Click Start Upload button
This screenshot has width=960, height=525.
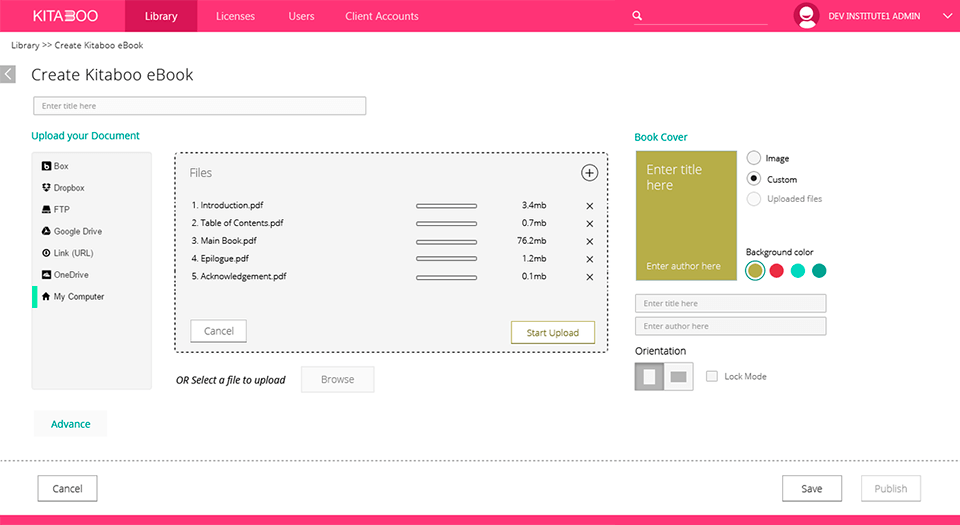pos(553,333)
